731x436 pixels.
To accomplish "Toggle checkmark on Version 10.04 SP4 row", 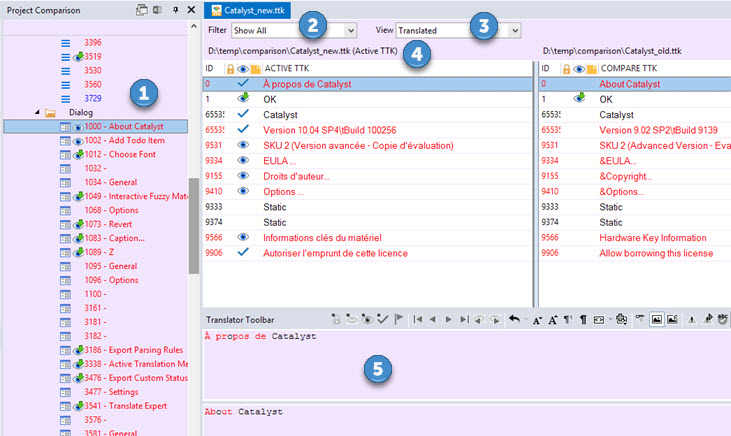I will (x=243, y=129).
